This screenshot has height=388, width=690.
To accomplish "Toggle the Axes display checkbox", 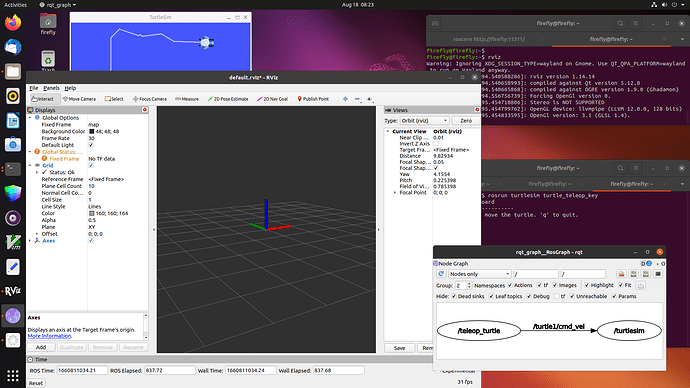I will (91, 241).
